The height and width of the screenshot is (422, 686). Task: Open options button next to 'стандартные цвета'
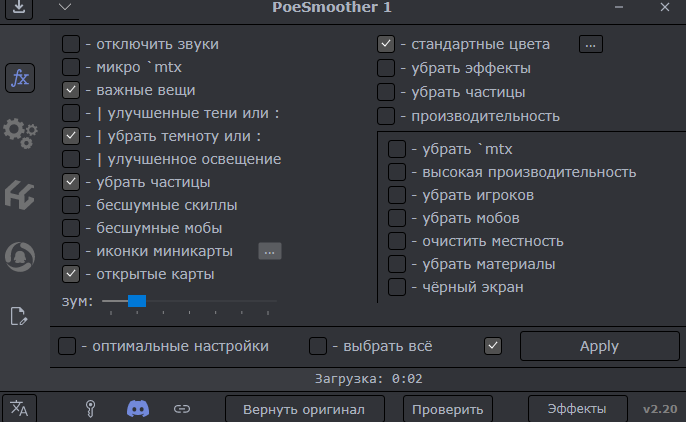[591, 45]
